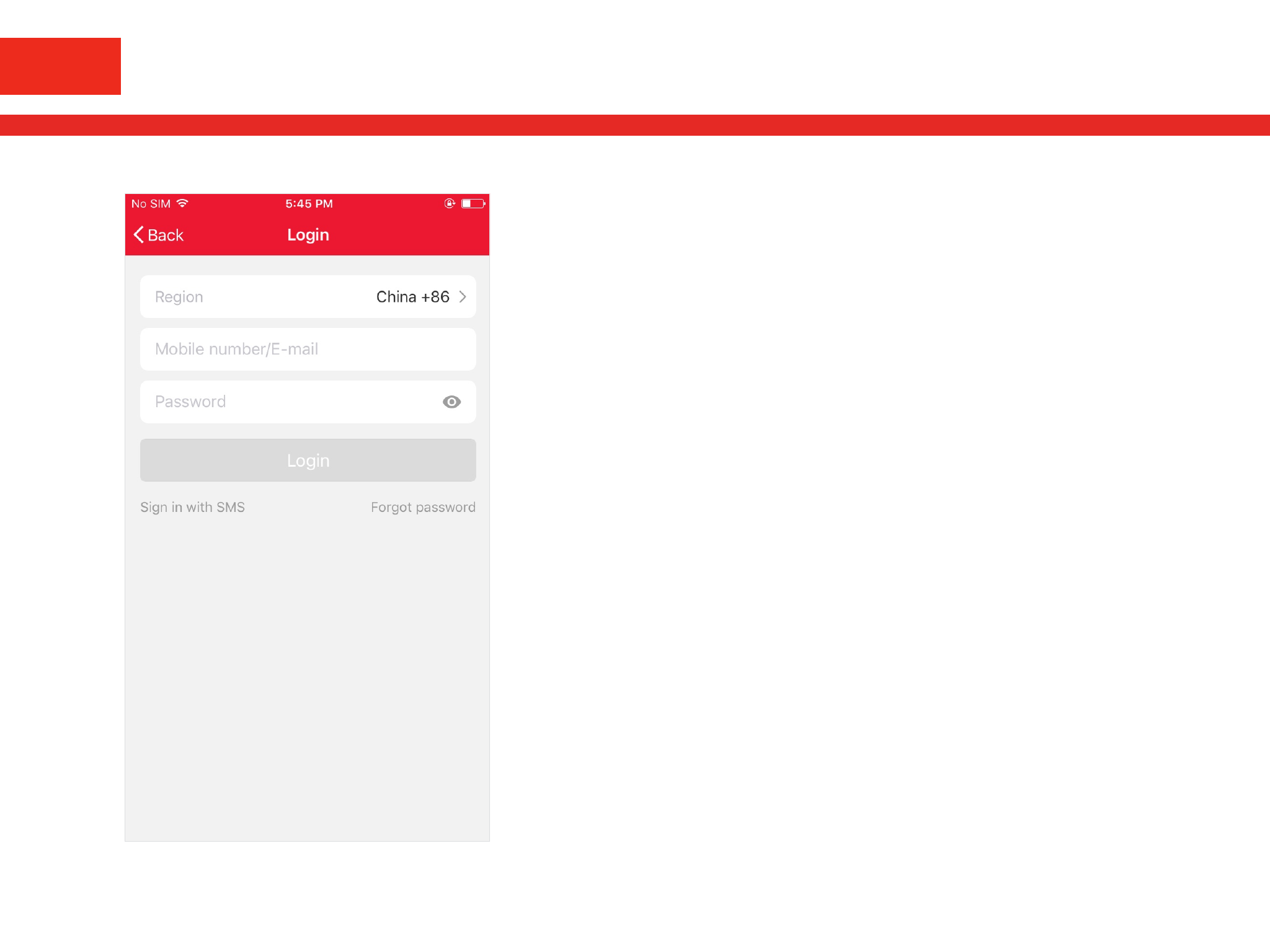Click the battery level indicator icon

click(x=473, y=203)
